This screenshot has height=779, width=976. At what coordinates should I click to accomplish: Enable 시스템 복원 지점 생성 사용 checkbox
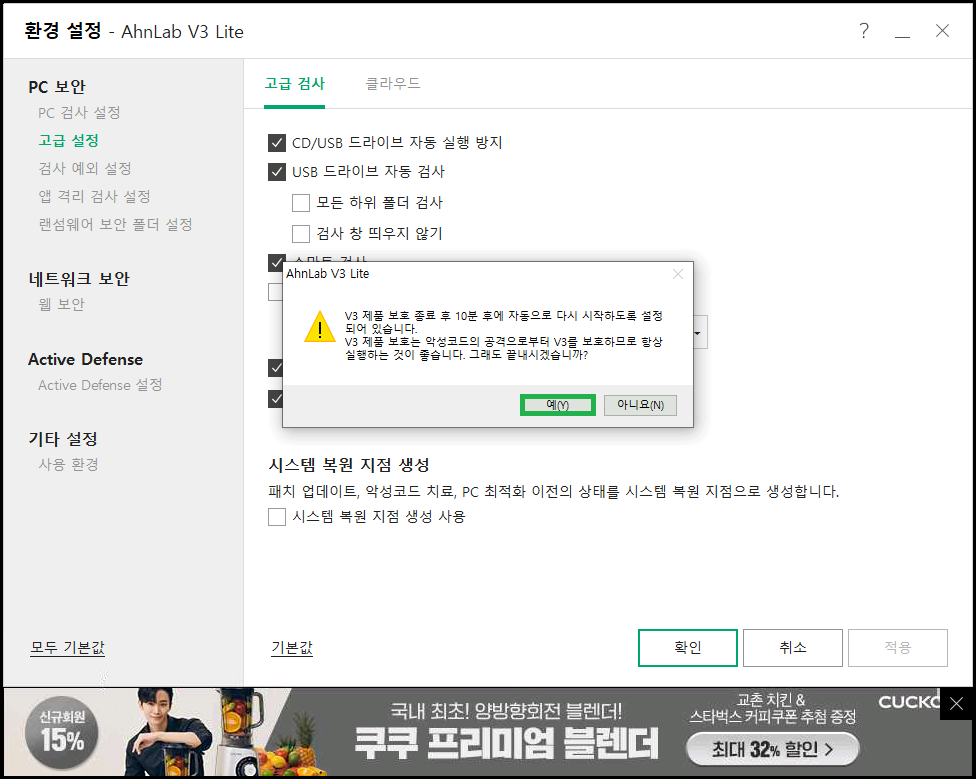(x=277, y=516)
